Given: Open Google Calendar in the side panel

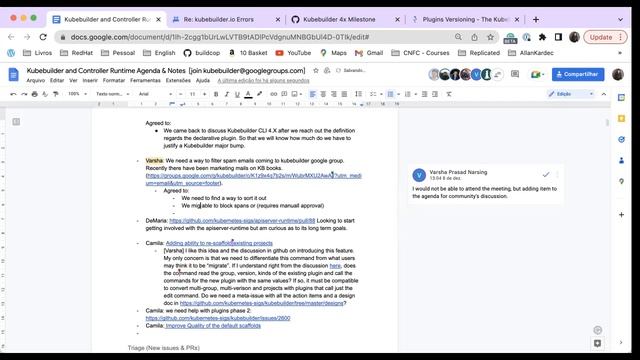Looking at the screenshot, I should coord(621,98).
